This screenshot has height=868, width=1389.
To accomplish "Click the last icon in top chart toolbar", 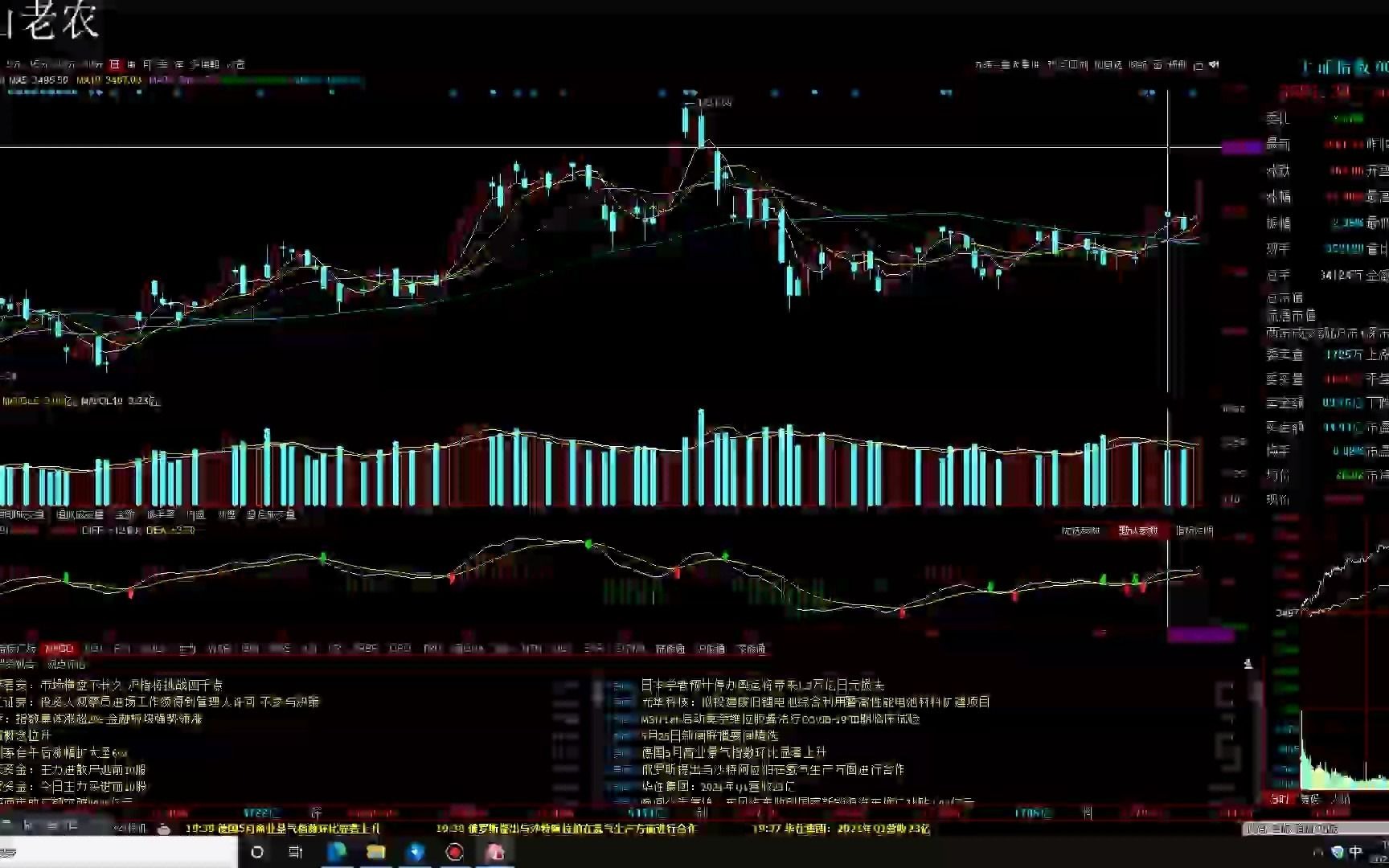I will [1214, 65].
